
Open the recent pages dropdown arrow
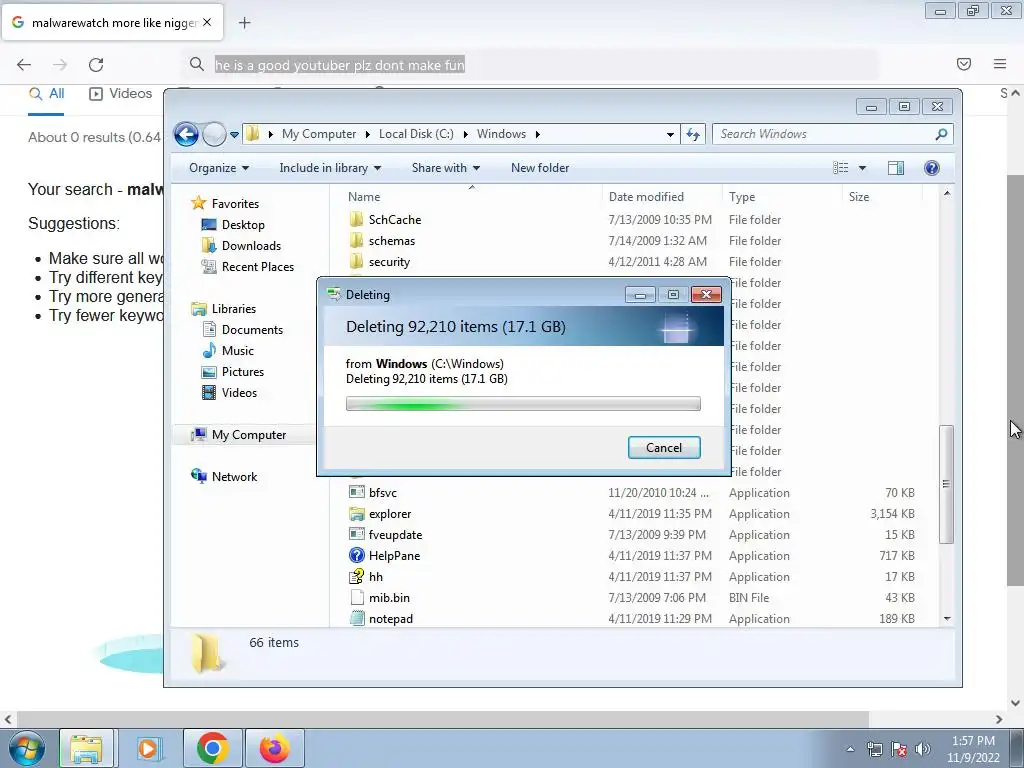pos(234,135)
